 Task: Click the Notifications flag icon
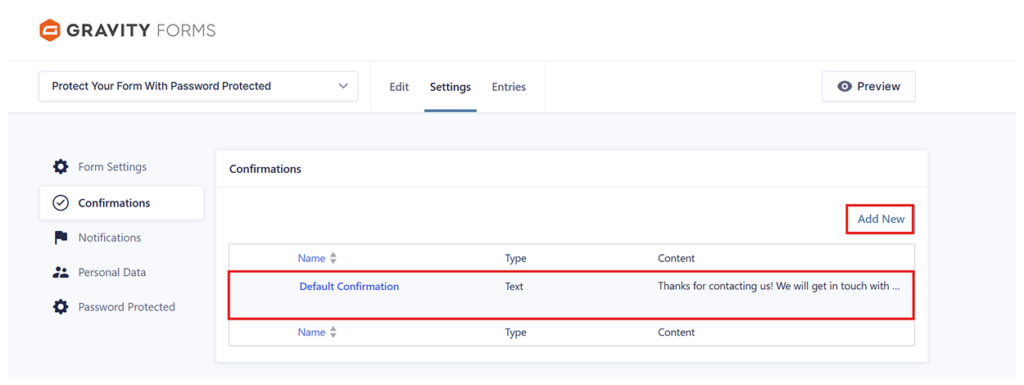[x=61, y=238]
